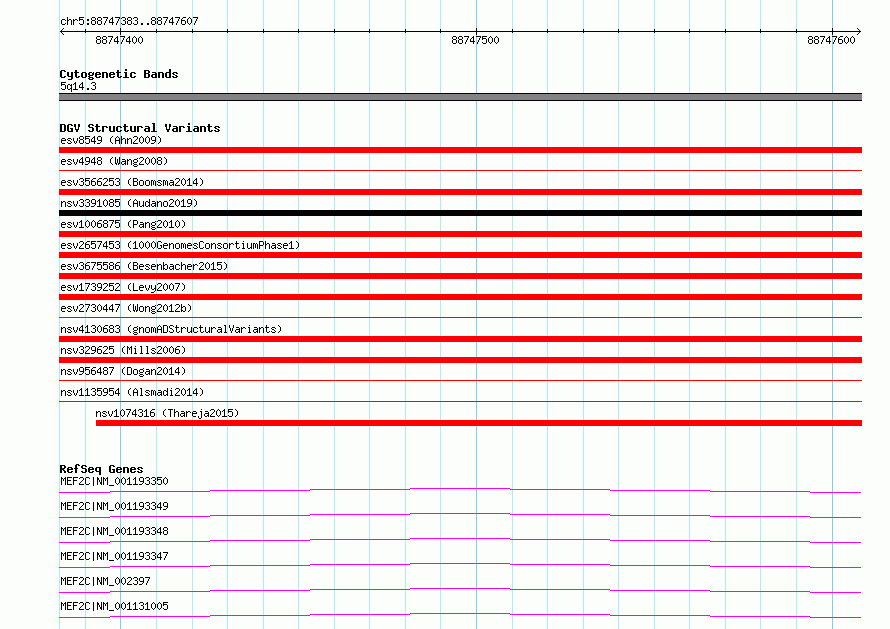Select variant esv3566253 (Boomsma2014) label
890x629 pixels.
pos(132,182)
